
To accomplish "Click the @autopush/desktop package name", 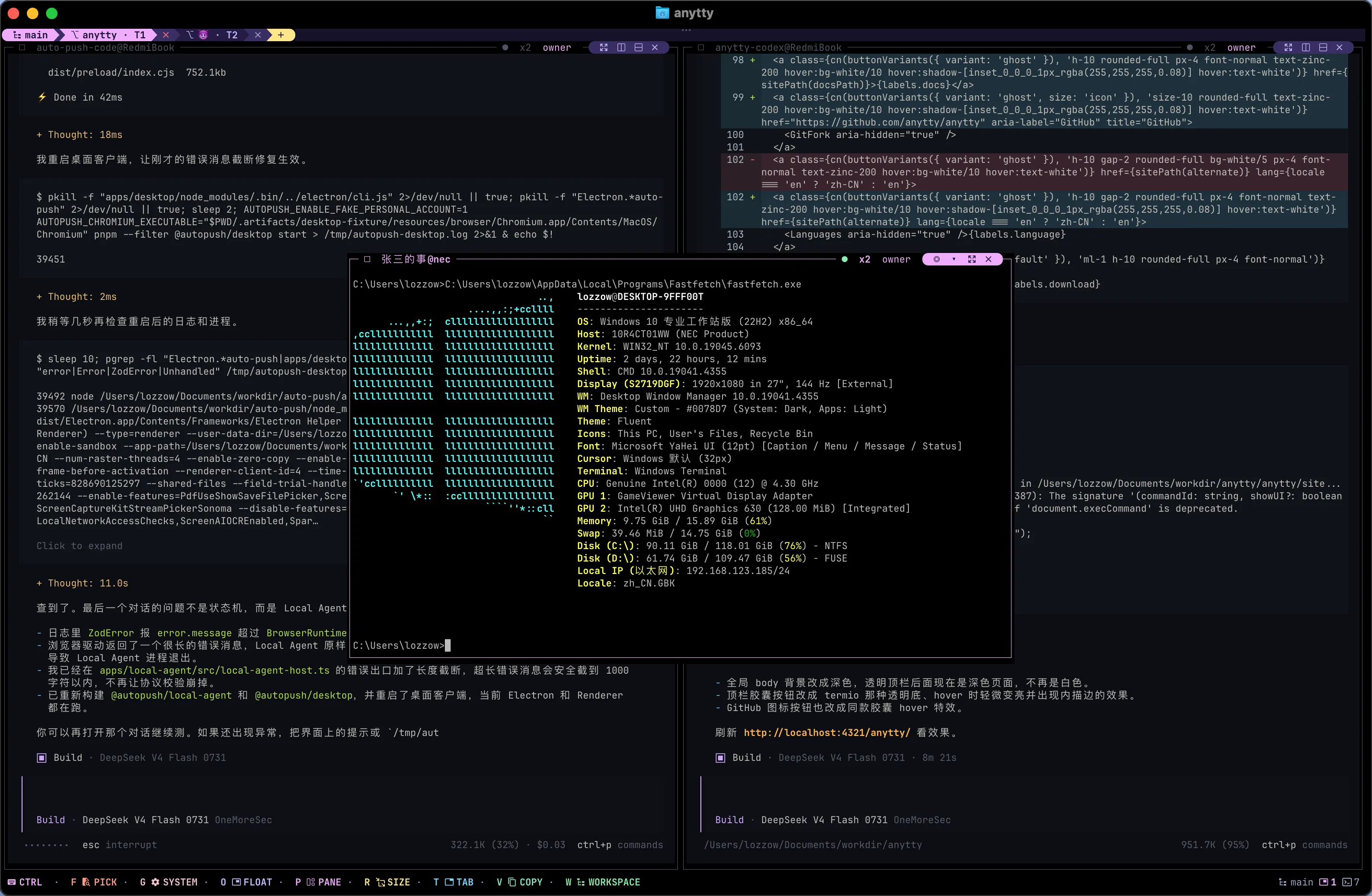I will (x=303, y=696).
